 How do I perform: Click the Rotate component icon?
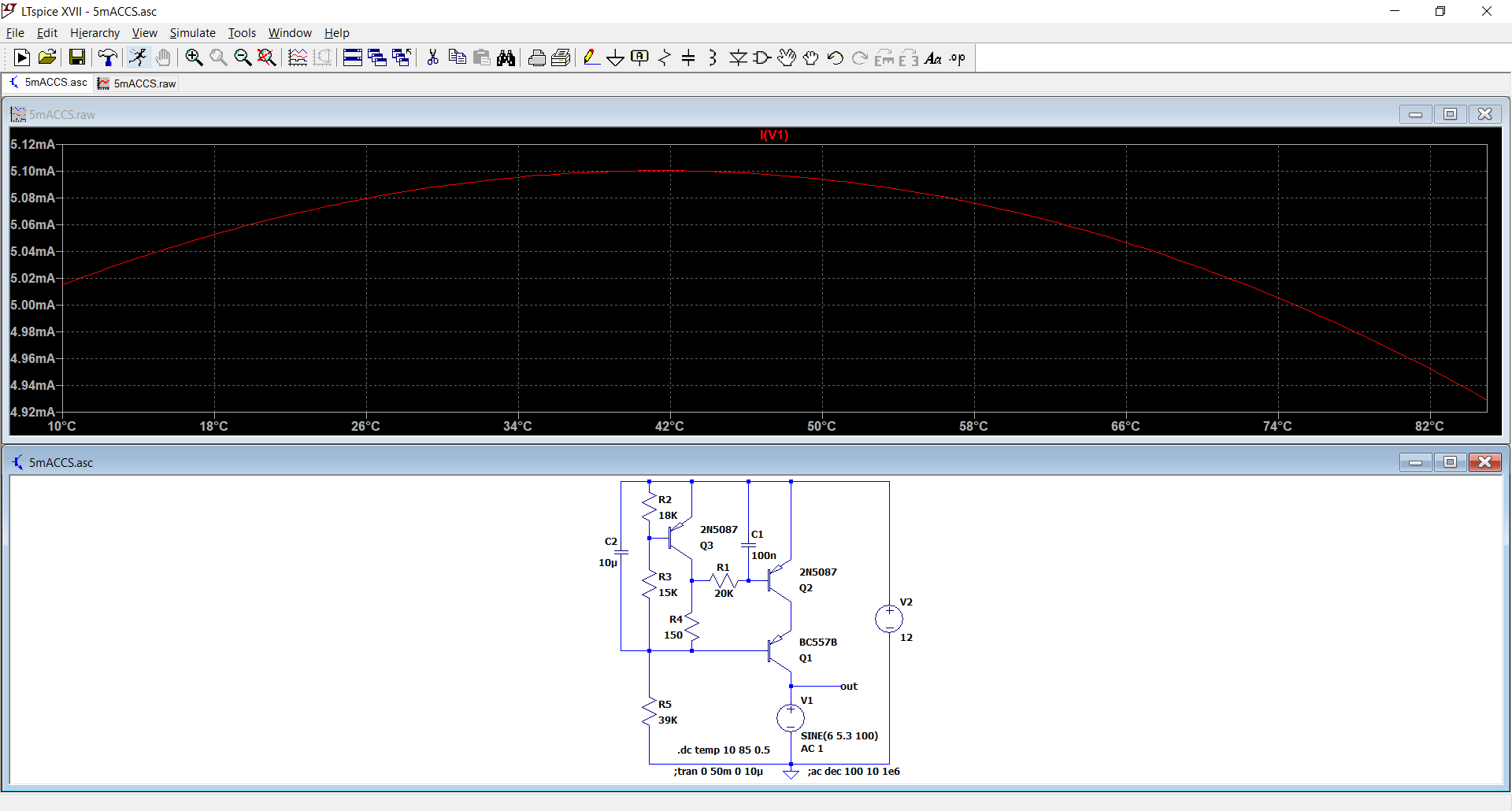[884, 57]
